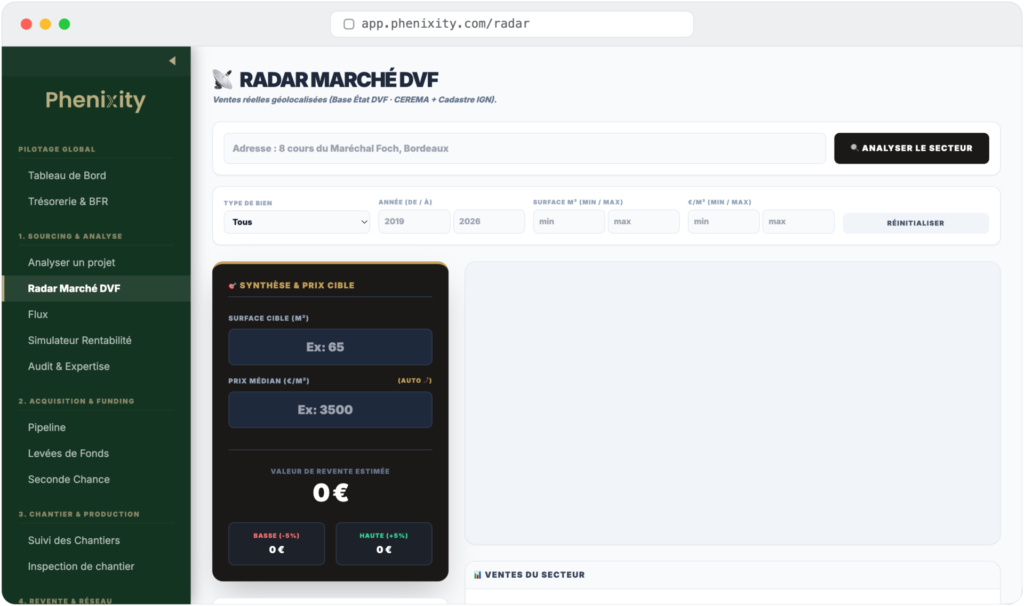Click the Radar Marché DVF page title

coord(338,80)
